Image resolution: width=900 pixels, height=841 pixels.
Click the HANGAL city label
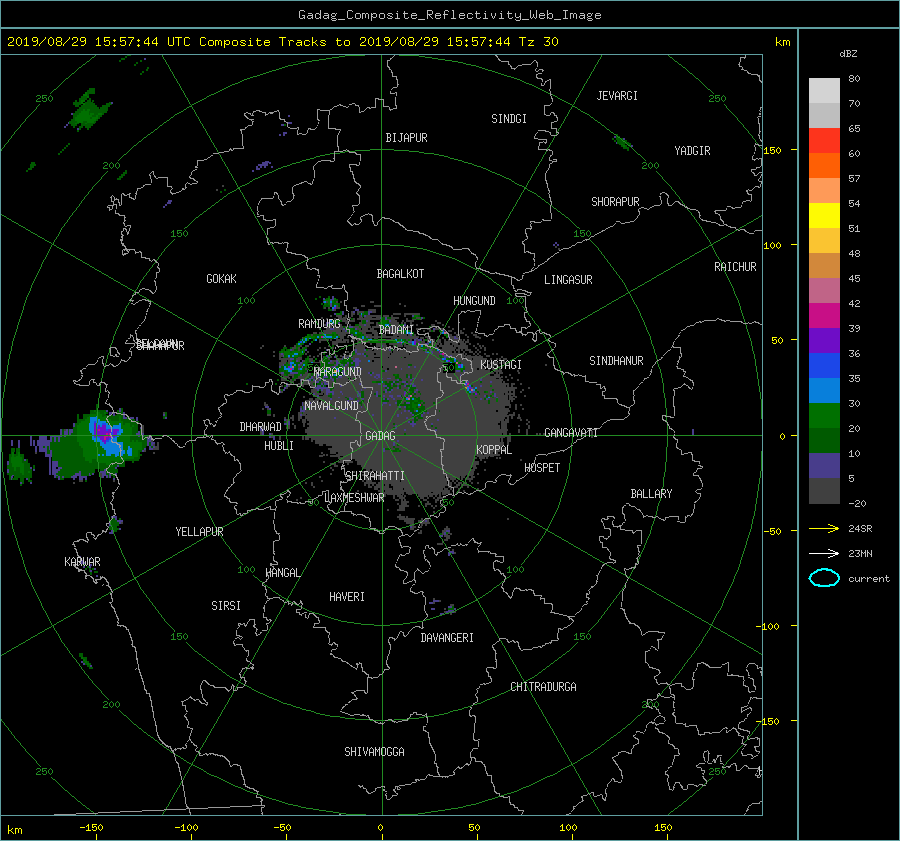(x=283, y=573)
